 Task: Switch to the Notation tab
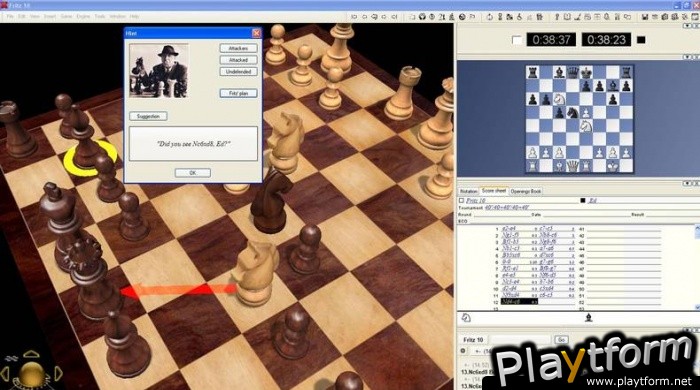468,191
